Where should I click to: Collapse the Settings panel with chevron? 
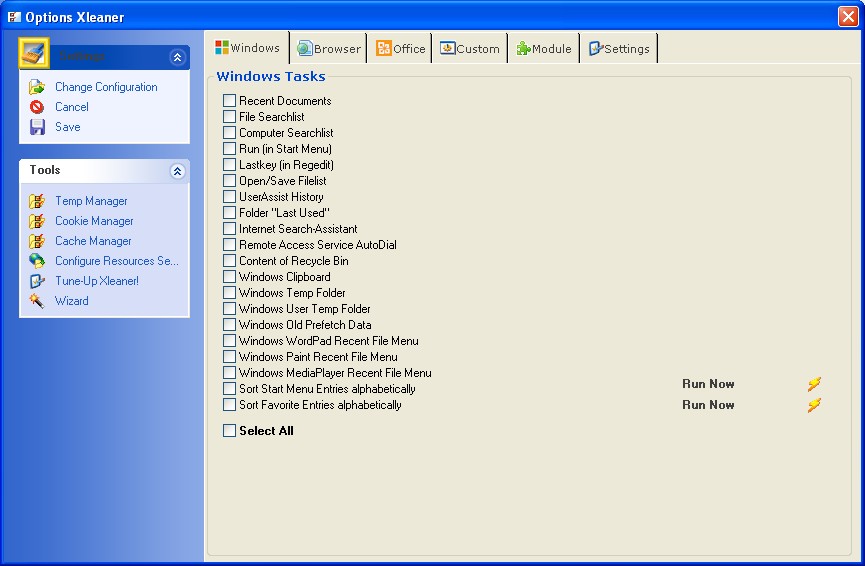177,57
